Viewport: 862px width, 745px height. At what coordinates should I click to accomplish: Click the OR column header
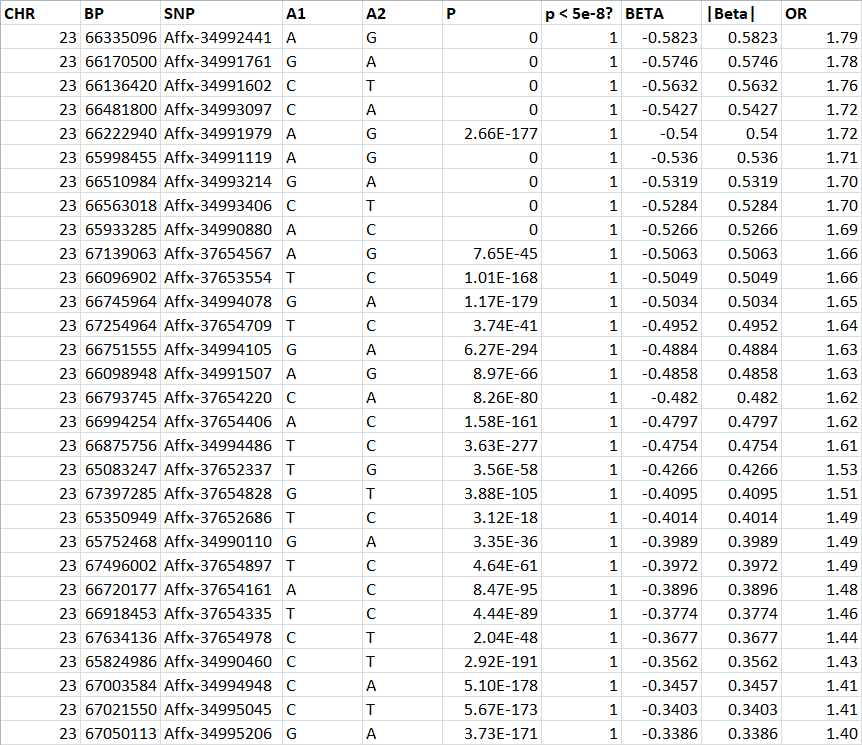pos(821,14)
